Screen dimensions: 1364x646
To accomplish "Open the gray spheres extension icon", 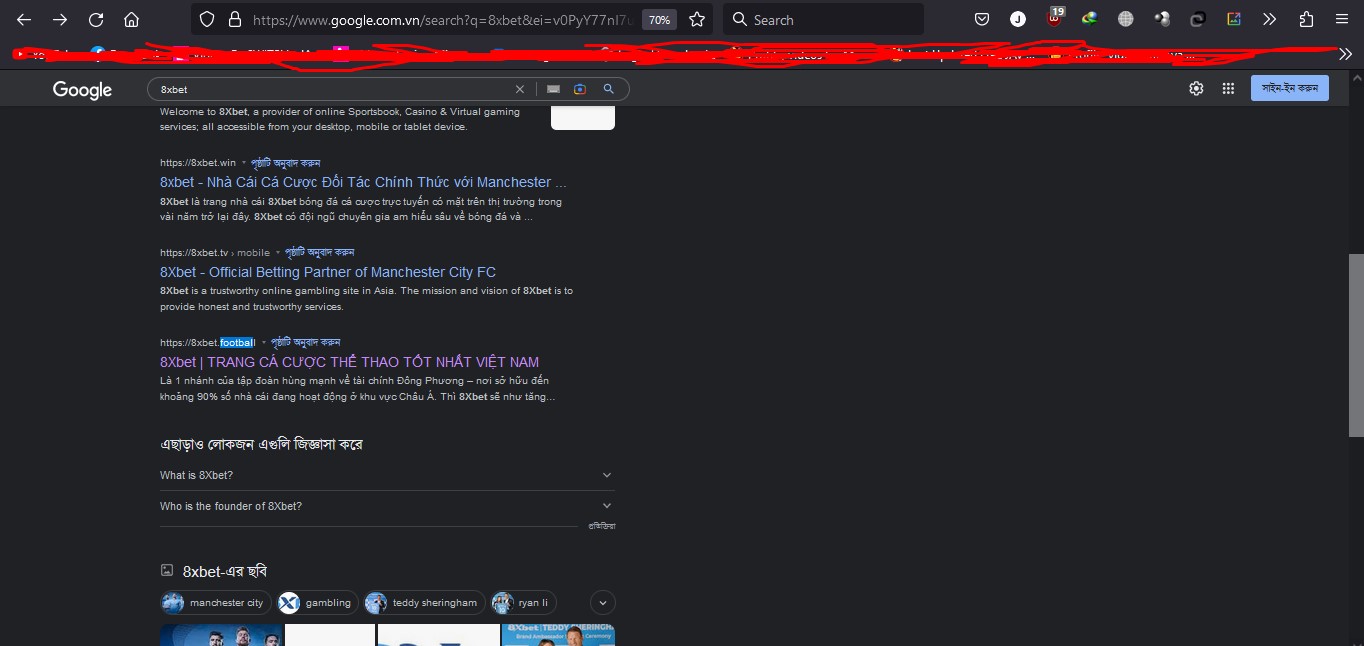I will tap(1162, 19).
